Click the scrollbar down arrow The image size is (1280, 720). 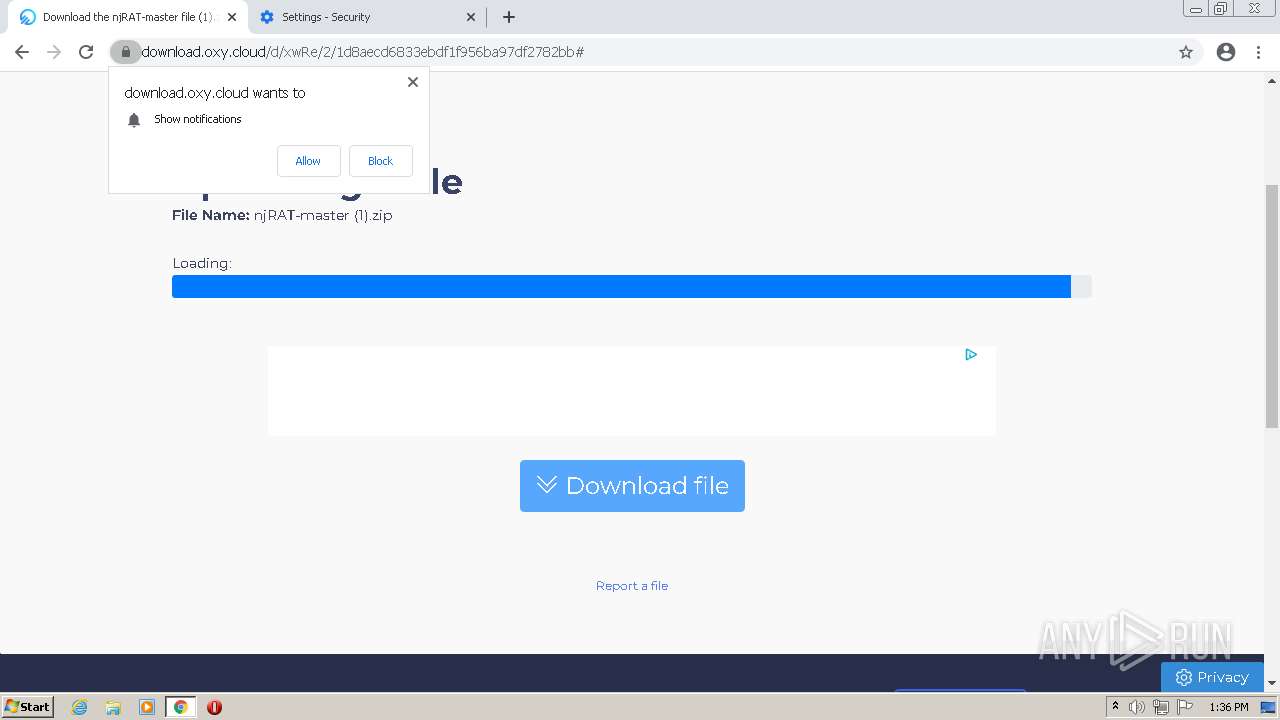click(1272, 683)
